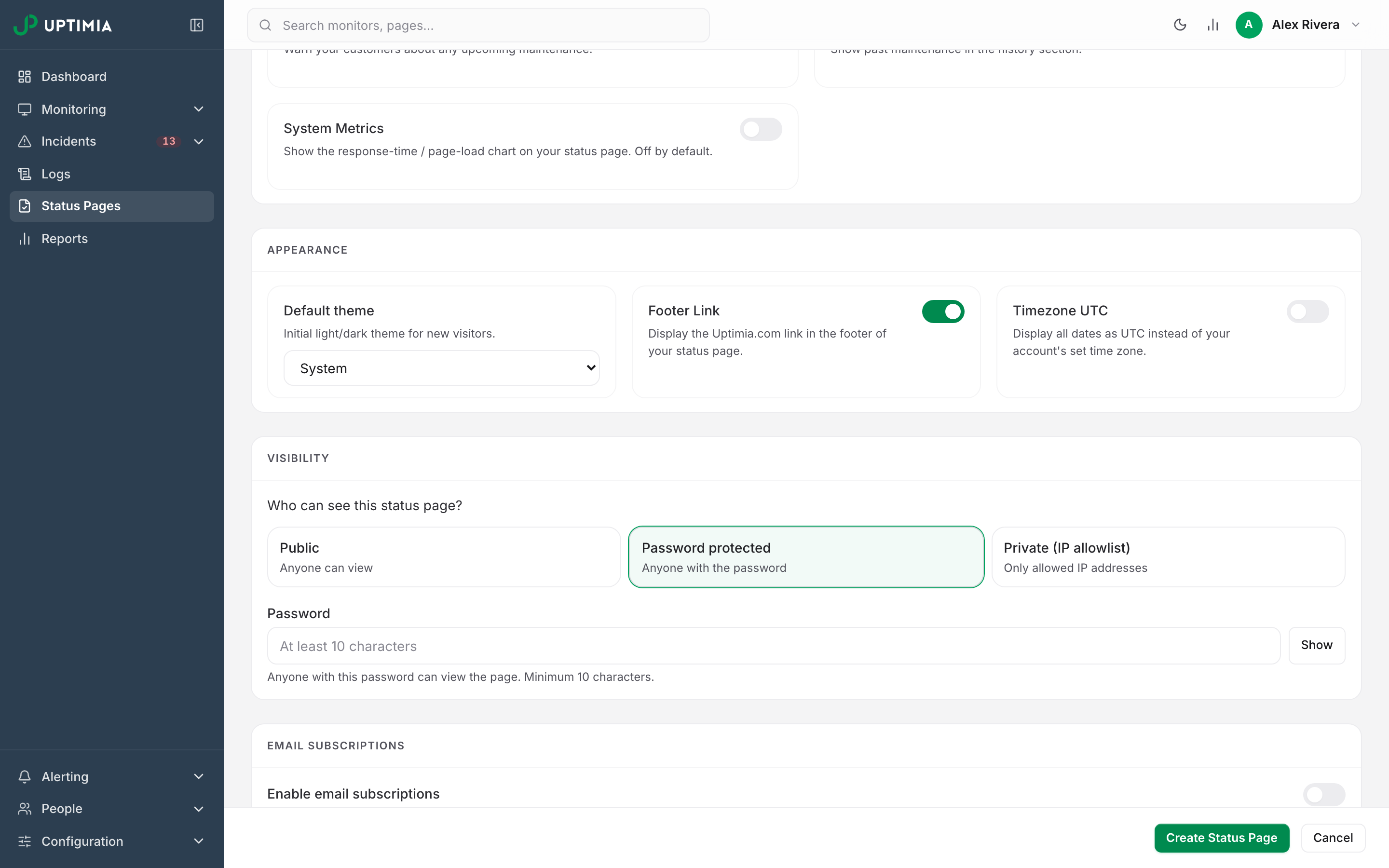The image size is (1389, 868).
Task: Click the Configuration sliders icon
Action: 25,841
